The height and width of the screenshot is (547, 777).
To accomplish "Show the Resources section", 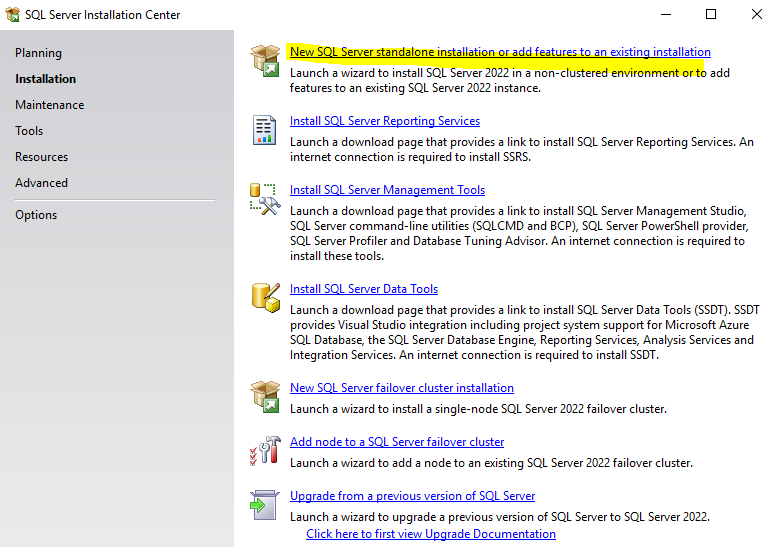I will 42,157.
